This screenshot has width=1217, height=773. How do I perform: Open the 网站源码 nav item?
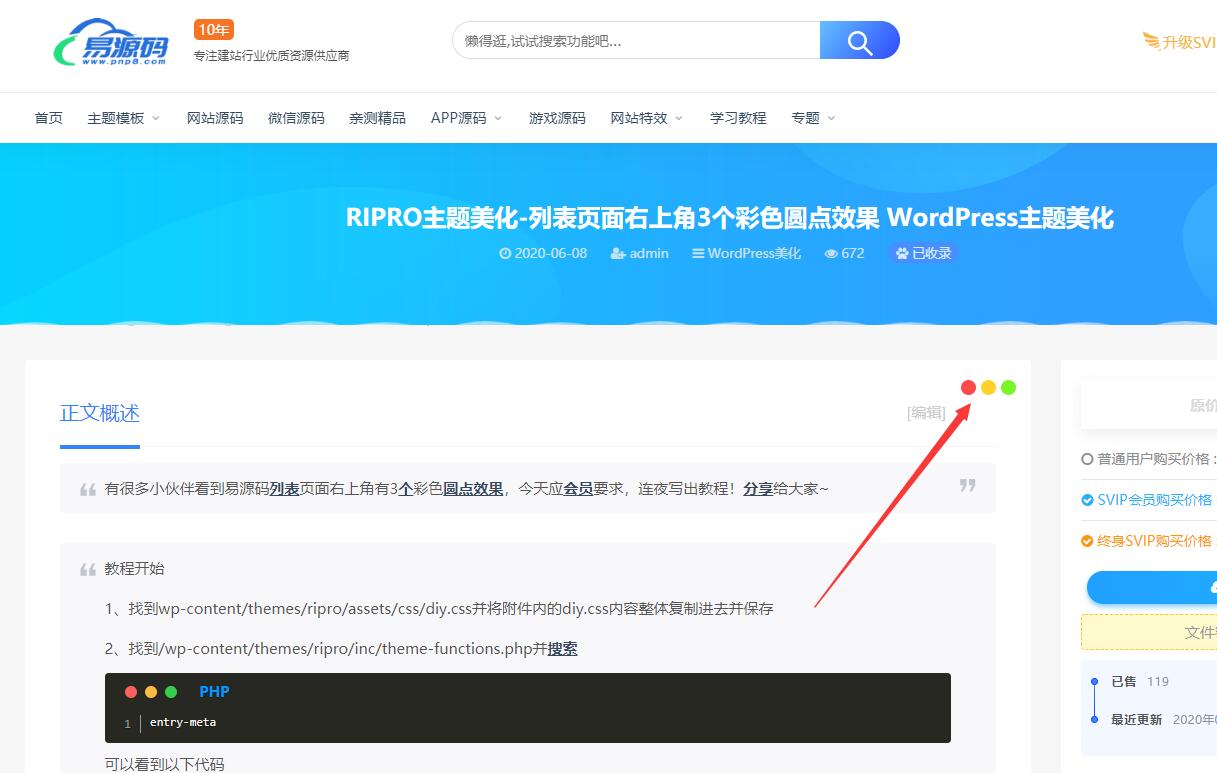point(215,118)
